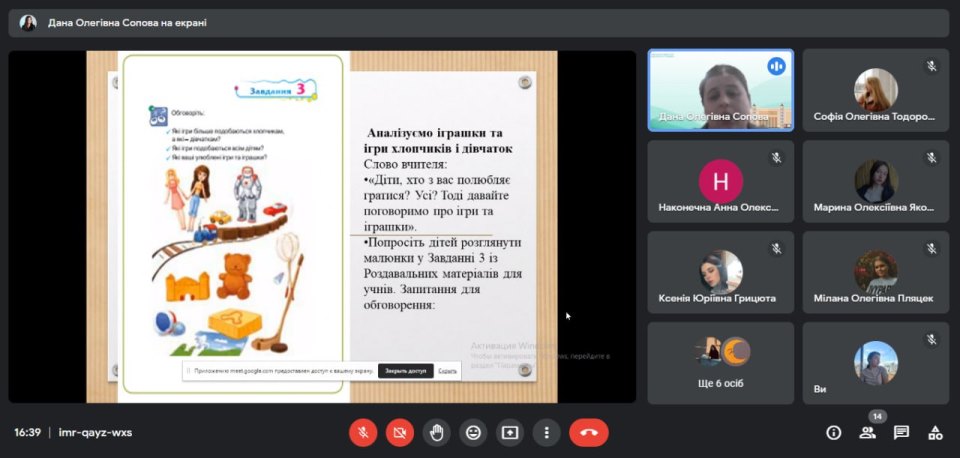Click the 16:39 clock text
Screen dimensions: 960x458
point(28,433)
